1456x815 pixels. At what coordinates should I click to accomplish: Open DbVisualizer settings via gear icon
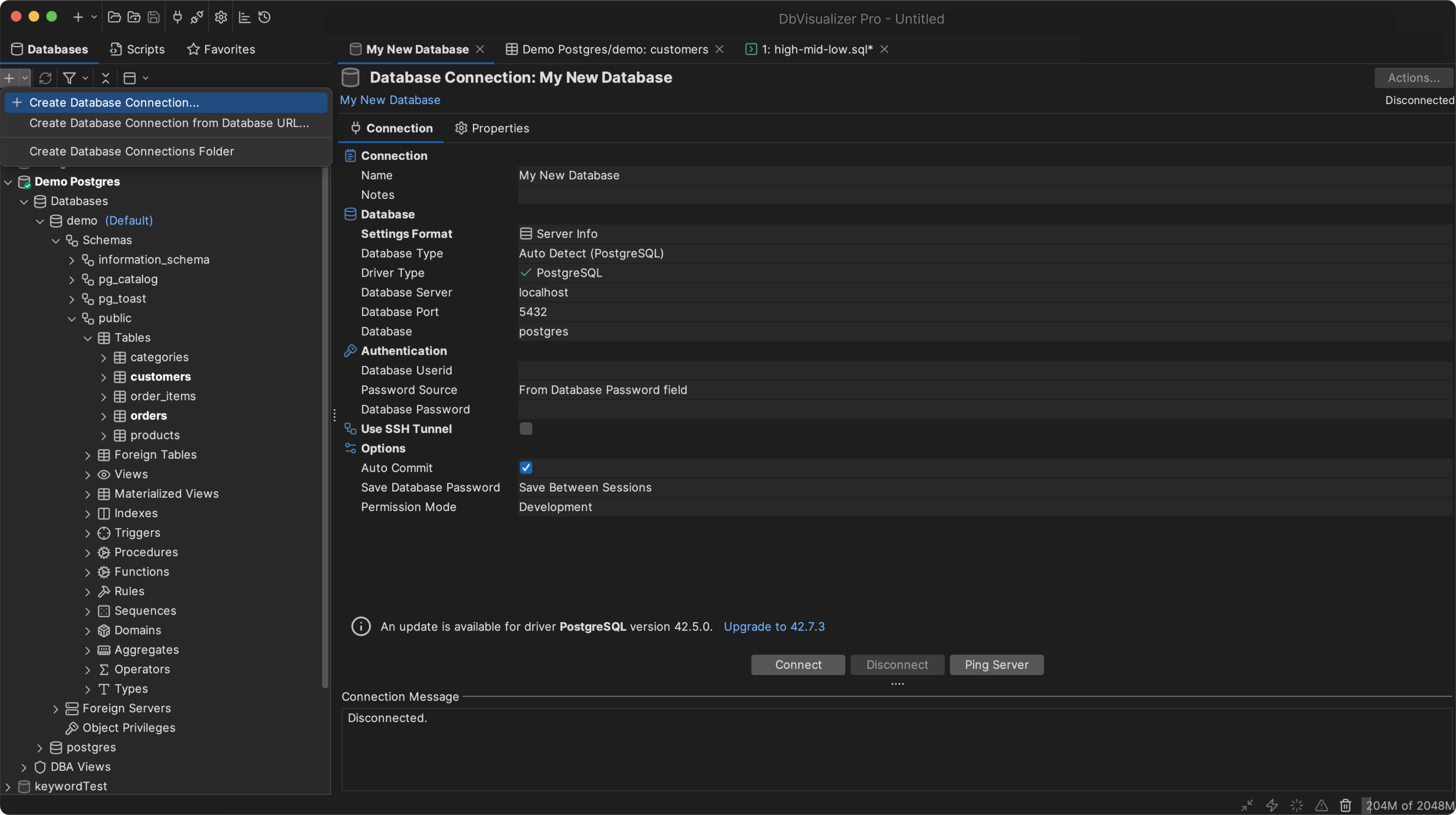[x=220, y=17]
